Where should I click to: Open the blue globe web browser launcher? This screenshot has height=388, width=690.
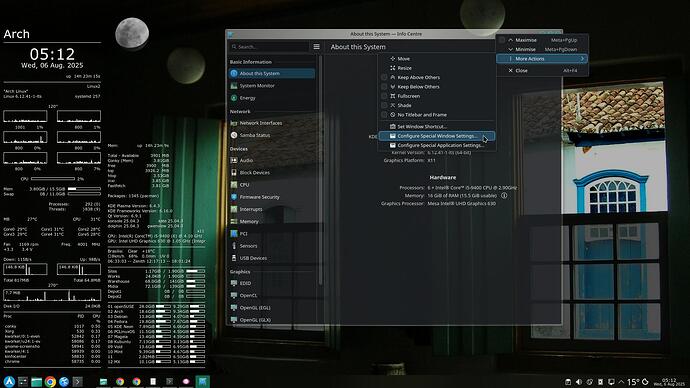point(64,381)
